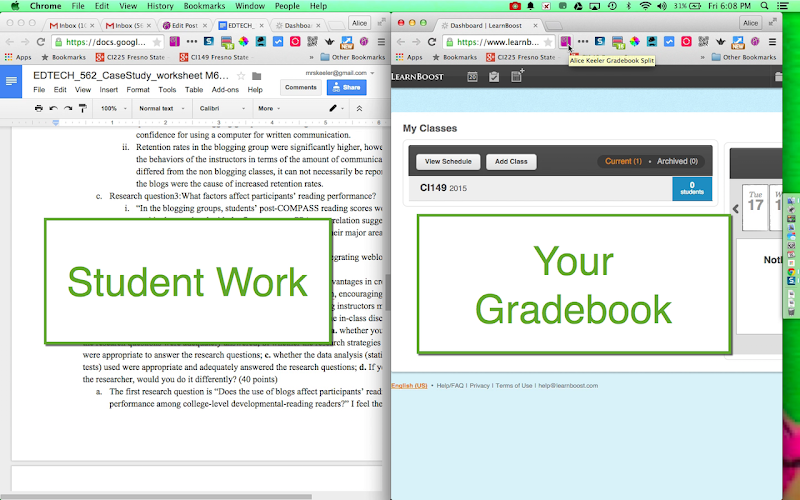
Task: Click the blue S extension icon in the LearnBoost window
Action: (x=600, y=42)
